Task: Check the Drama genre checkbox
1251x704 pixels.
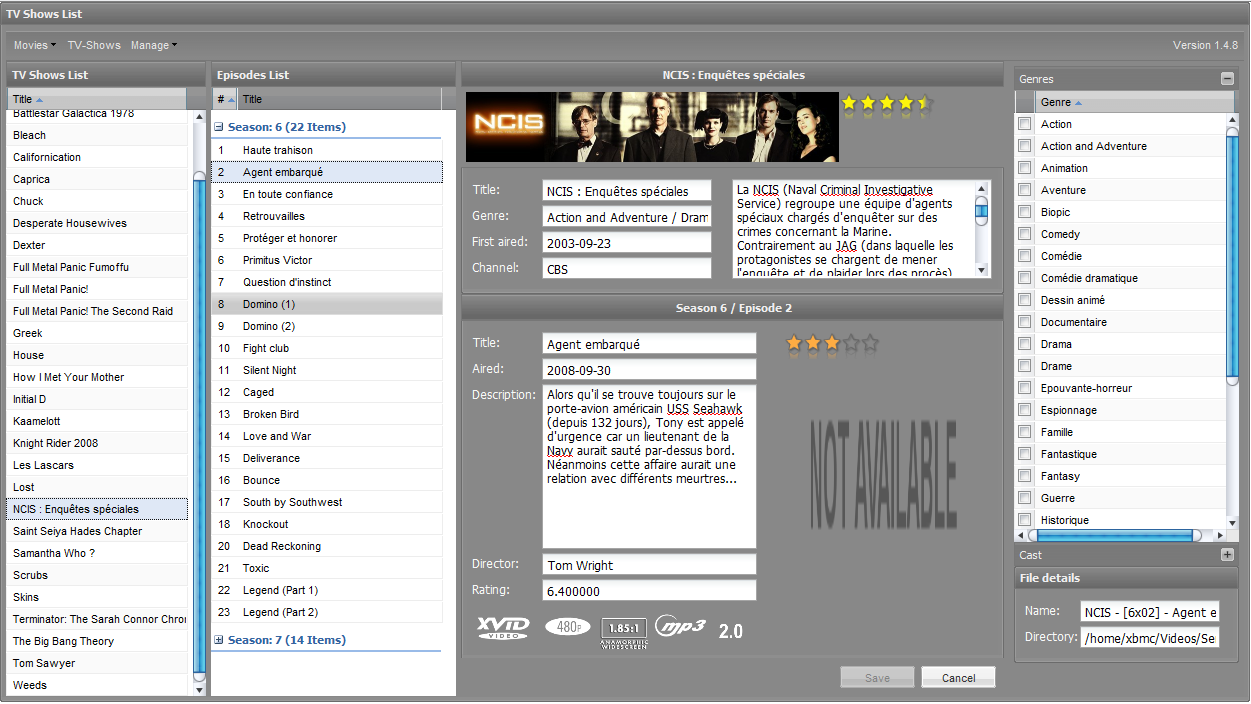Action: [1024, 344]
